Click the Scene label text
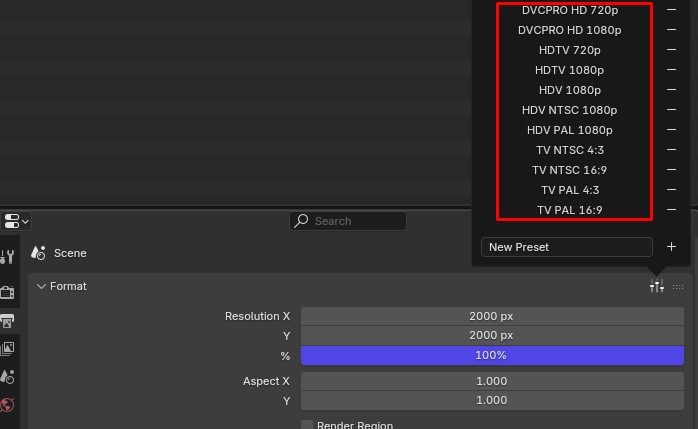The image size is (698, 429). coord(70,253)
